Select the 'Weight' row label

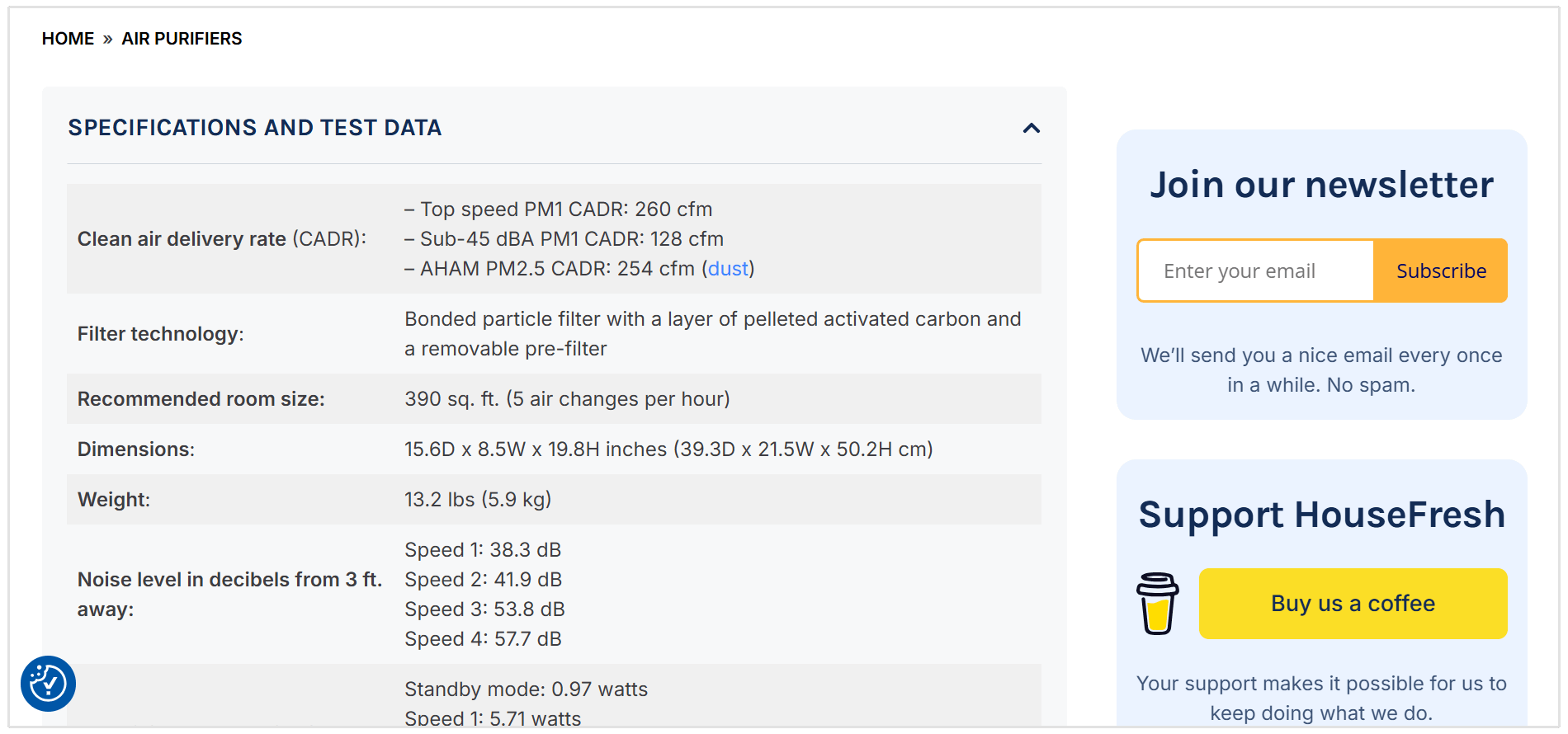coord(113,500)
